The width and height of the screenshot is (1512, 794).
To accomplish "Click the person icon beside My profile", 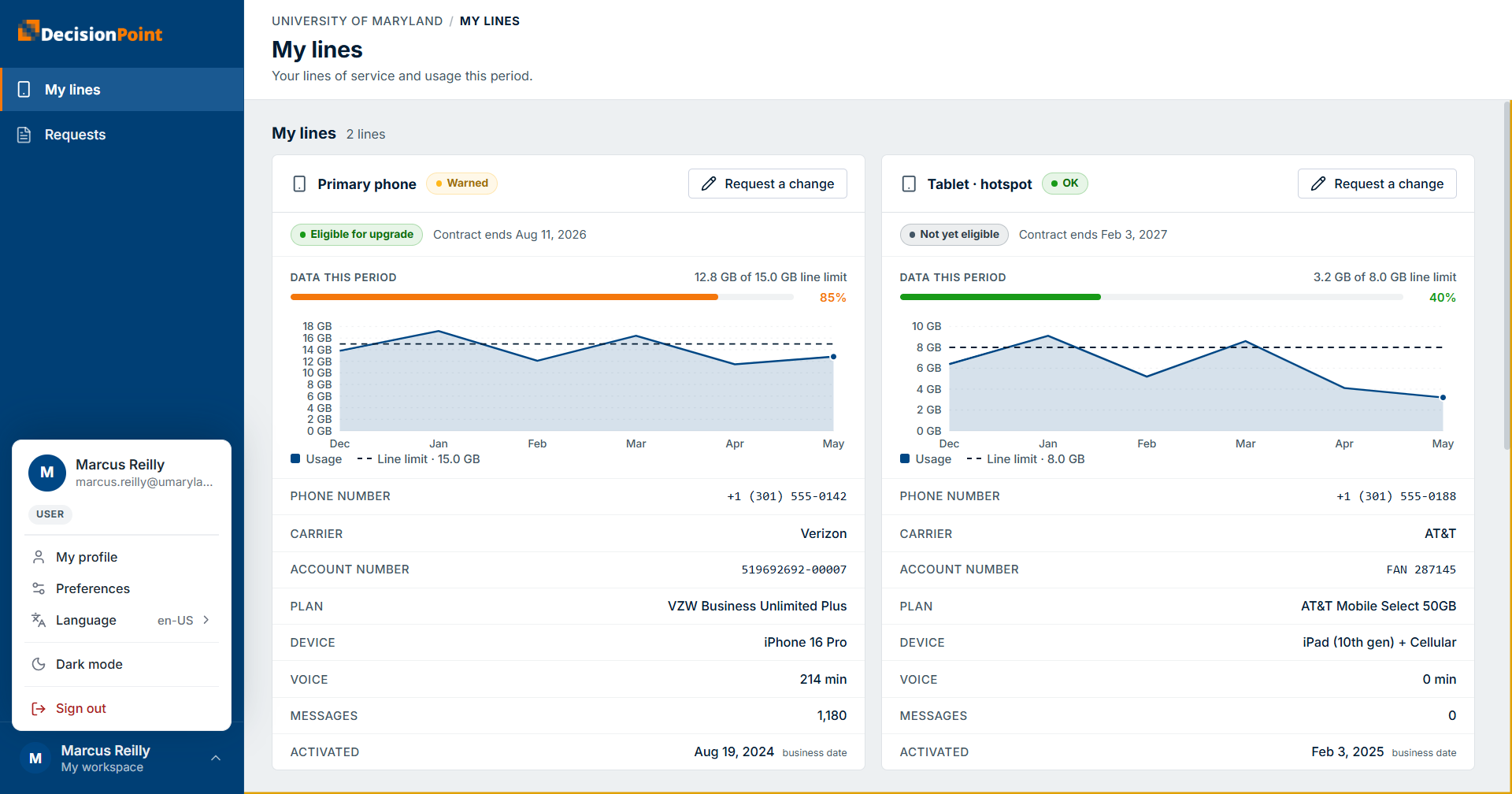I will [38, 557].
